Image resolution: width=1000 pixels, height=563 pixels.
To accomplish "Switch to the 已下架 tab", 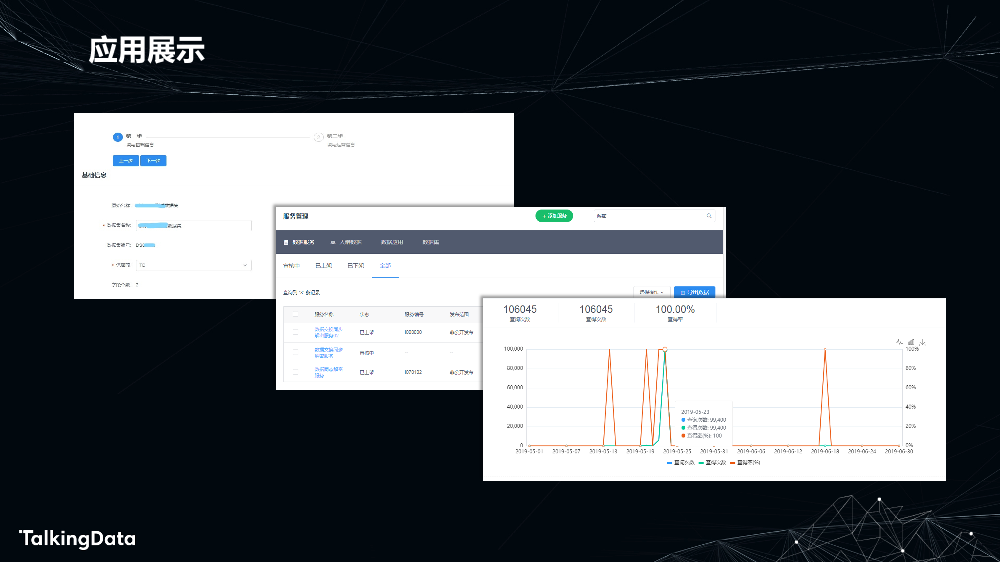I will [x=355, y=265].
